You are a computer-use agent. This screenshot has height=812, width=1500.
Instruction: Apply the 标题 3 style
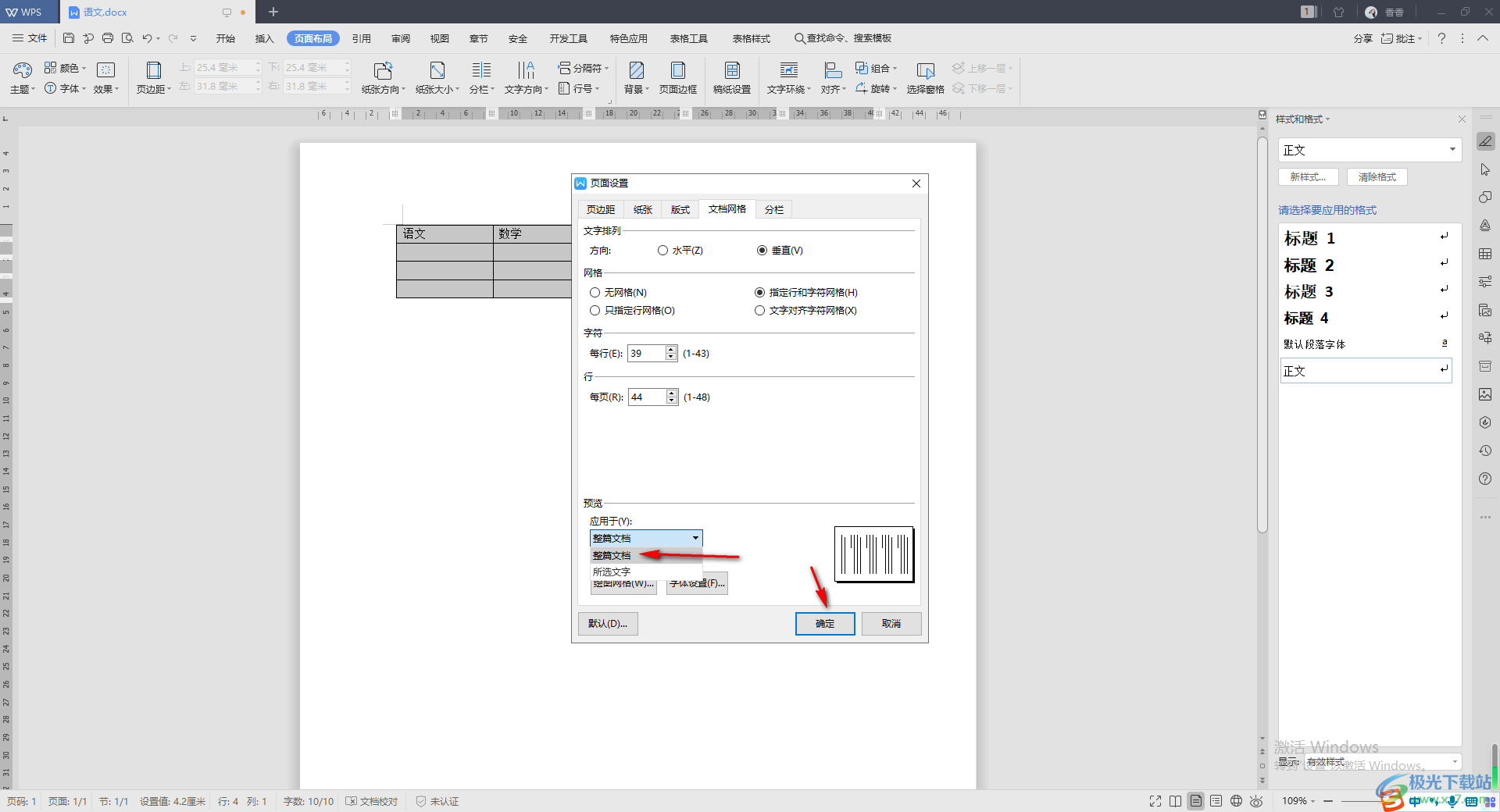1366,291
